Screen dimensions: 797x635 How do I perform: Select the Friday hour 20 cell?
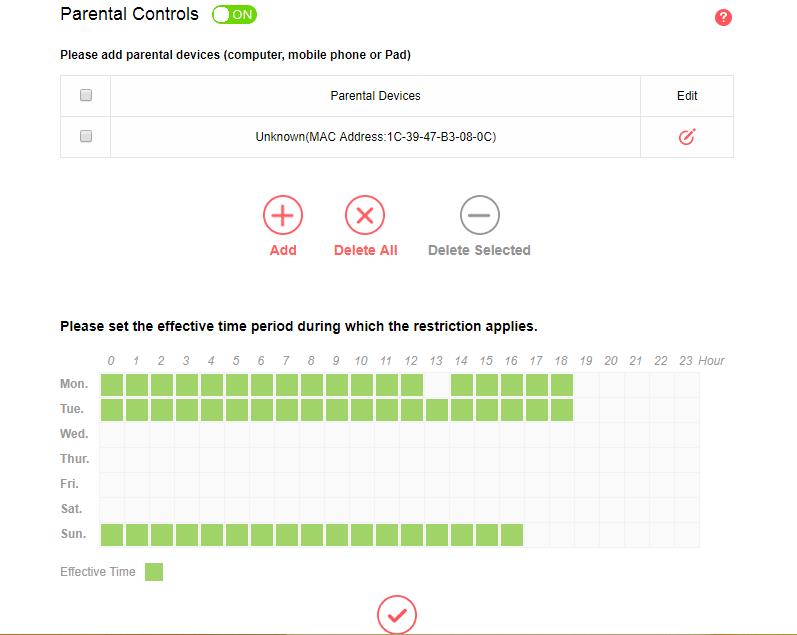(611, 485)
